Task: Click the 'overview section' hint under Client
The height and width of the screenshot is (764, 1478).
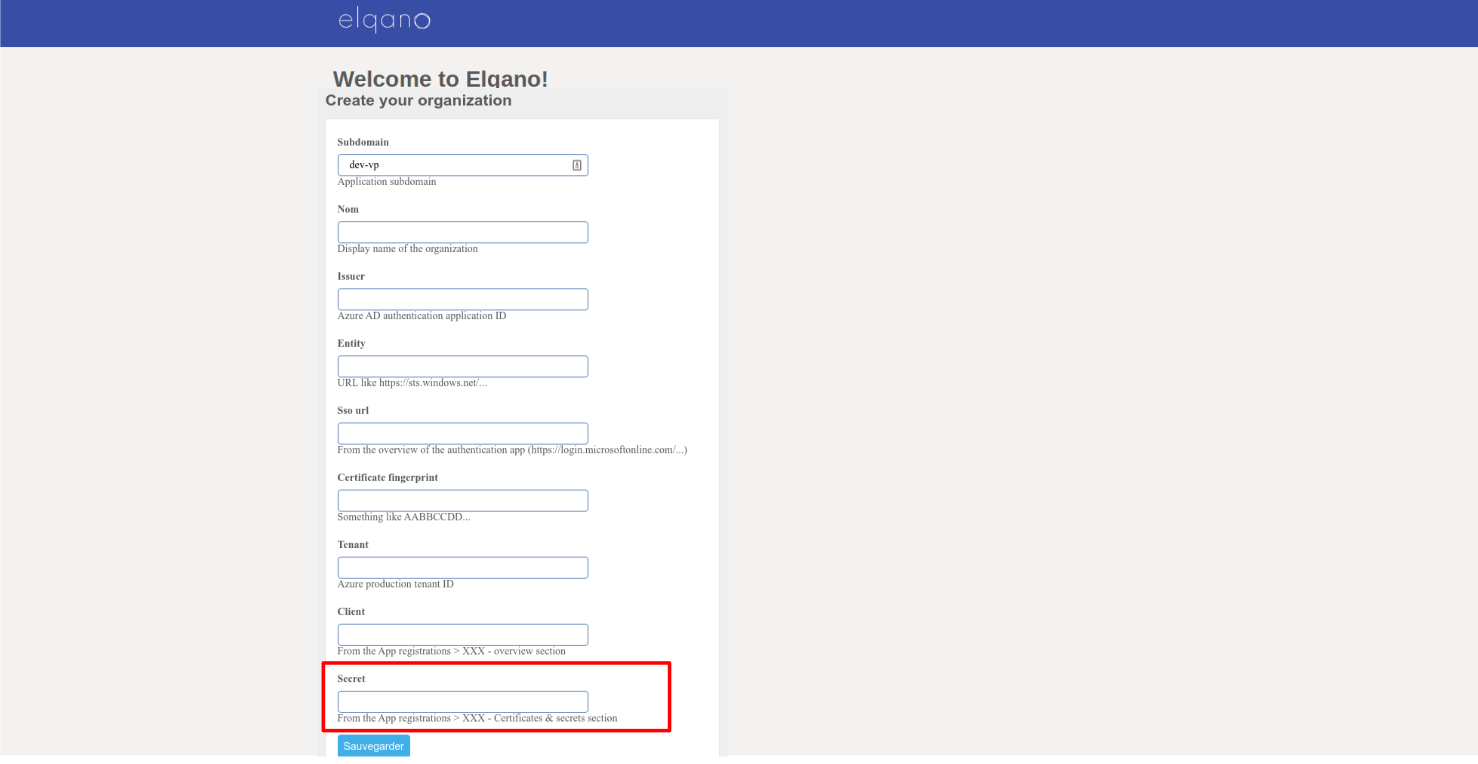Action: point(452,651)
